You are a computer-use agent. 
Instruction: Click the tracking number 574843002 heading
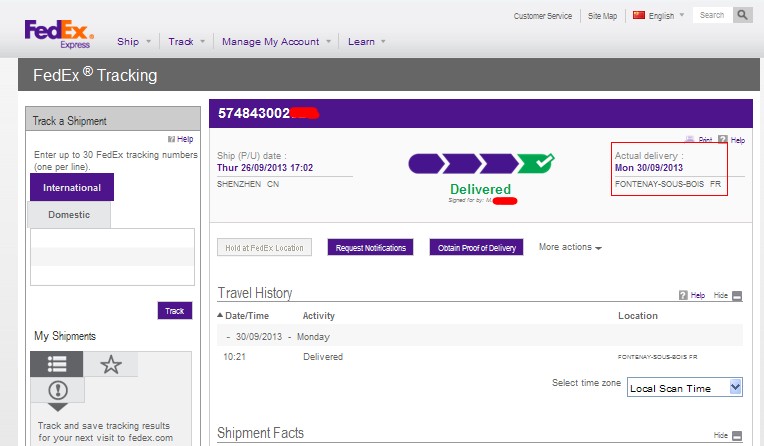(x=254, y=114)
